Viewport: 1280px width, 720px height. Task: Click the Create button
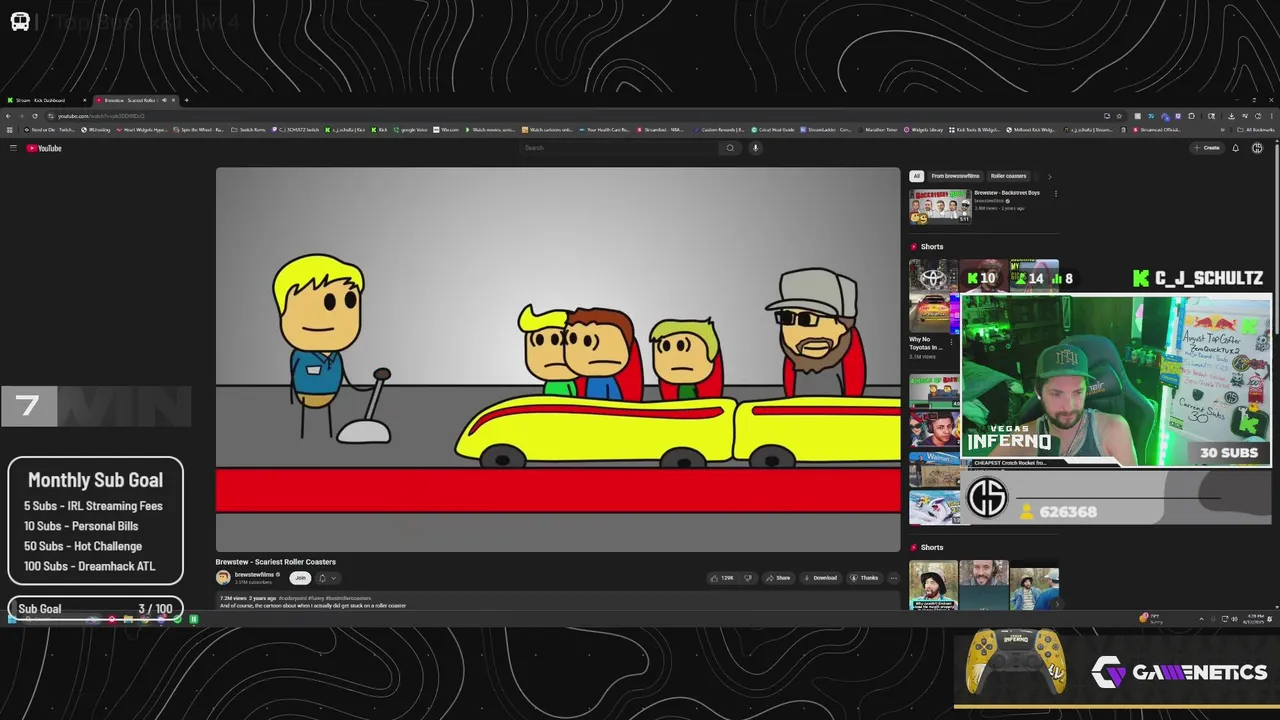[x=1207, y=148]
